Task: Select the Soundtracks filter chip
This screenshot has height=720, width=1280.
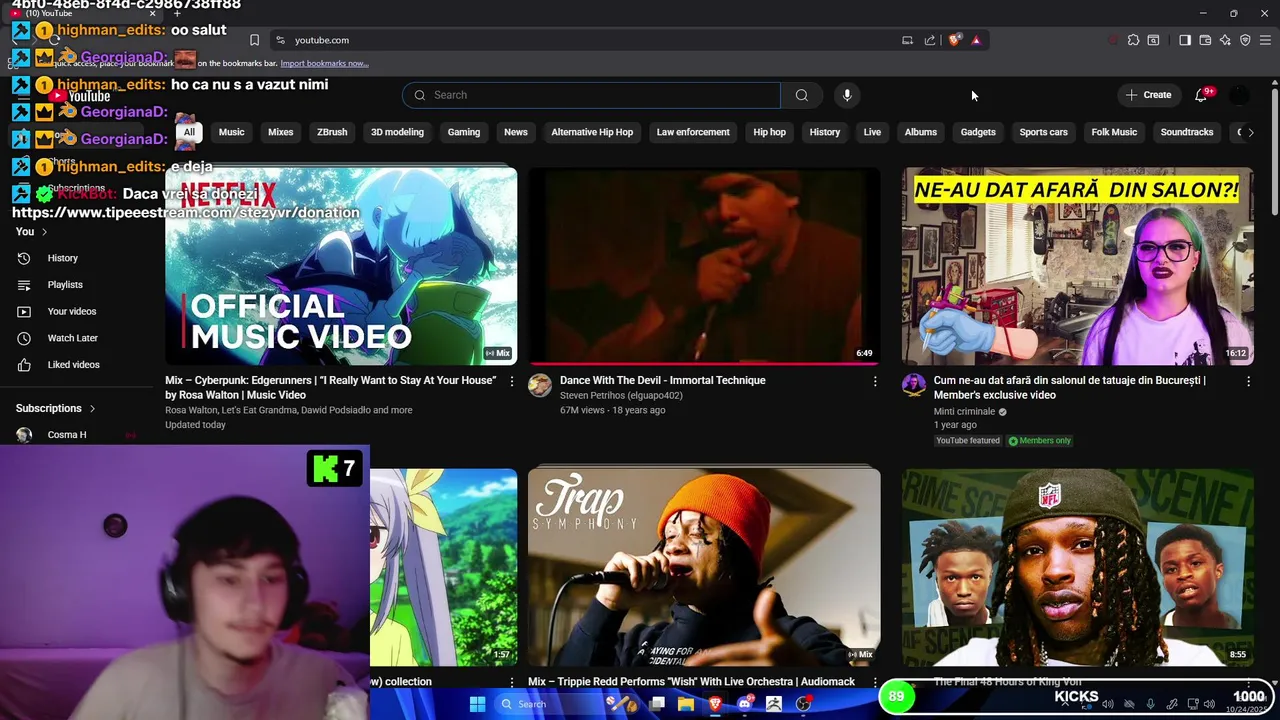Action: [x=1187, y=132]
